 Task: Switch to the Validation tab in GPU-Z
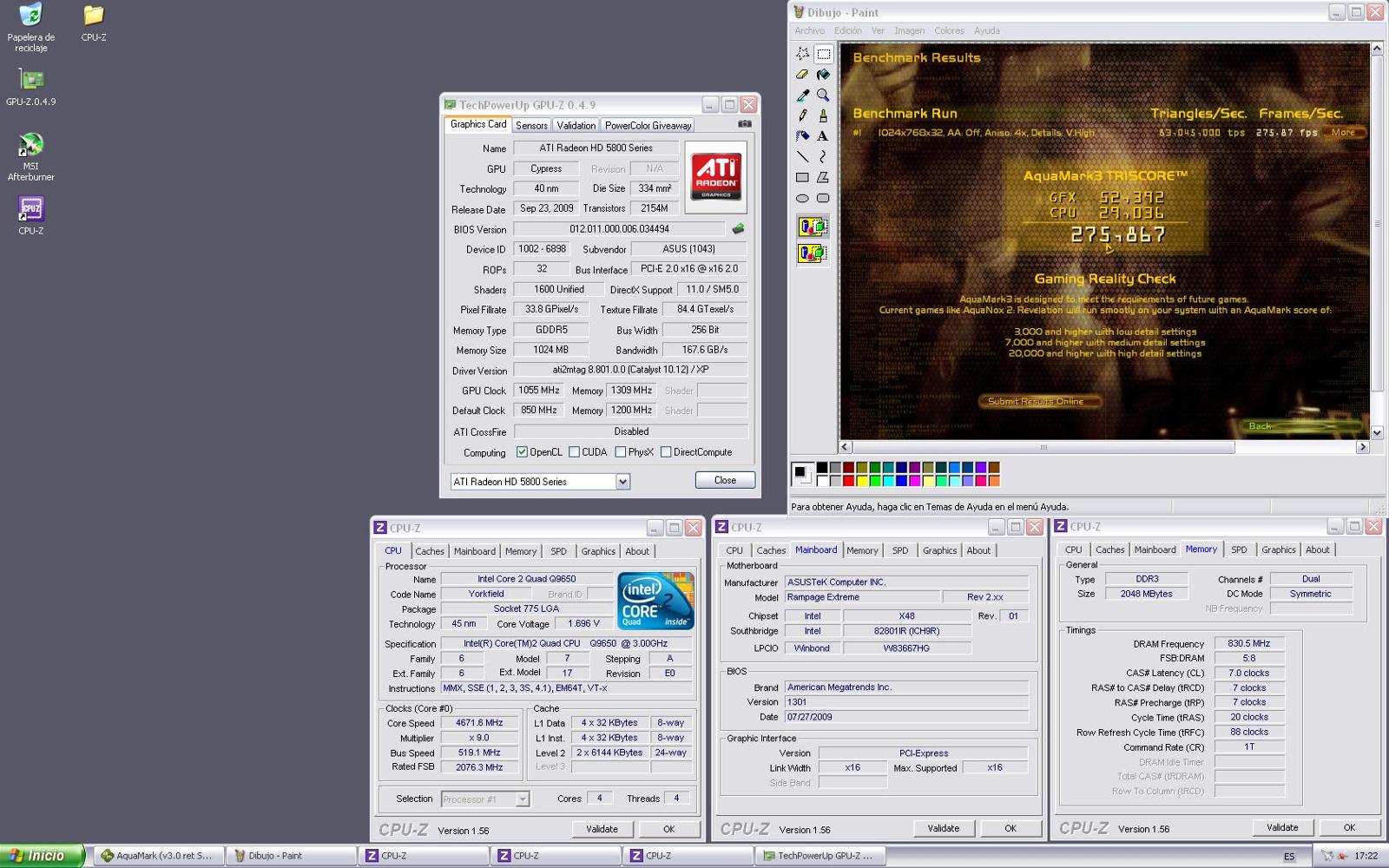[576, 126]
